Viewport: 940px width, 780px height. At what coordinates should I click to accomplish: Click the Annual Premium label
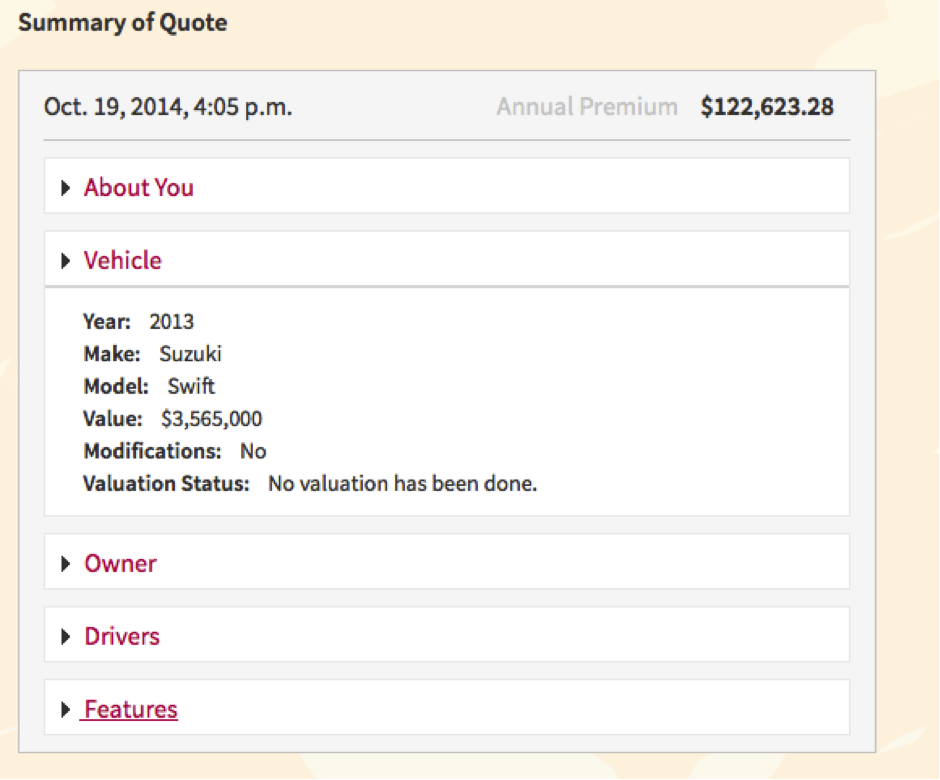click(587, 107)
